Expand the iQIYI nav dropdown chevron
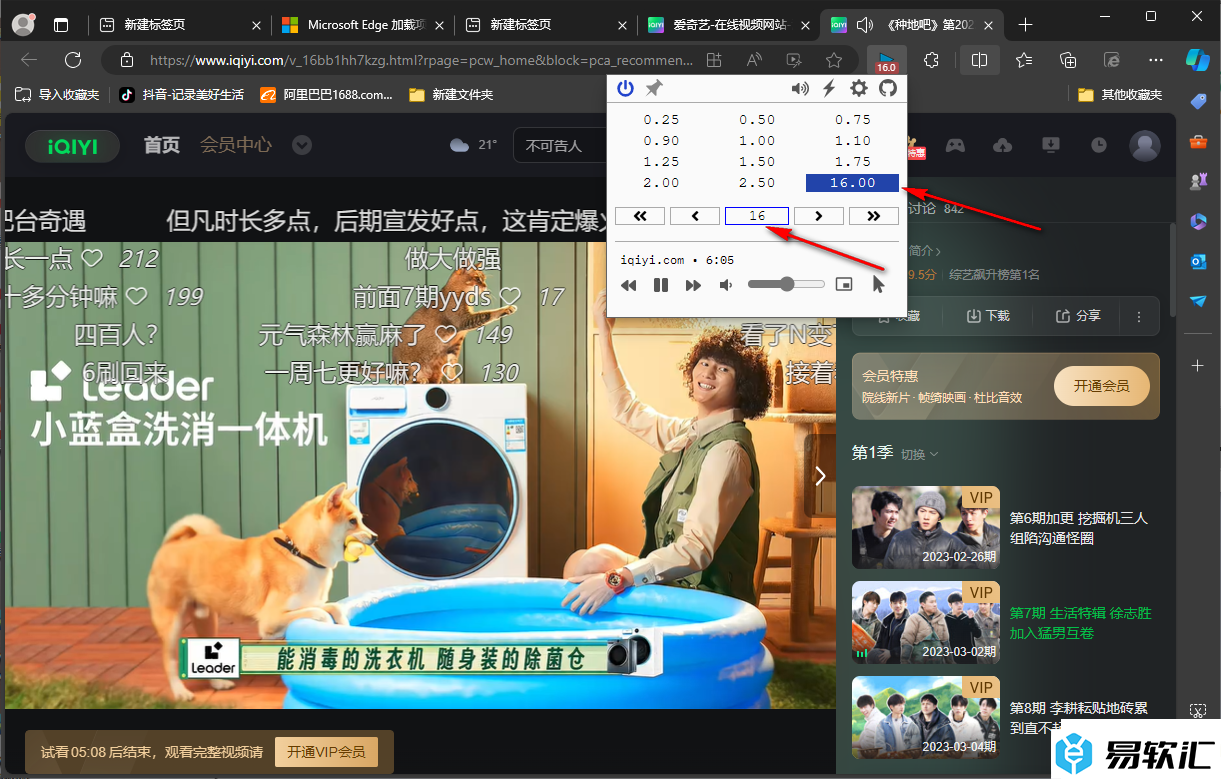The width and height of the screenshot is (1221, 779). pyautogui.click(x=302, y=146)
